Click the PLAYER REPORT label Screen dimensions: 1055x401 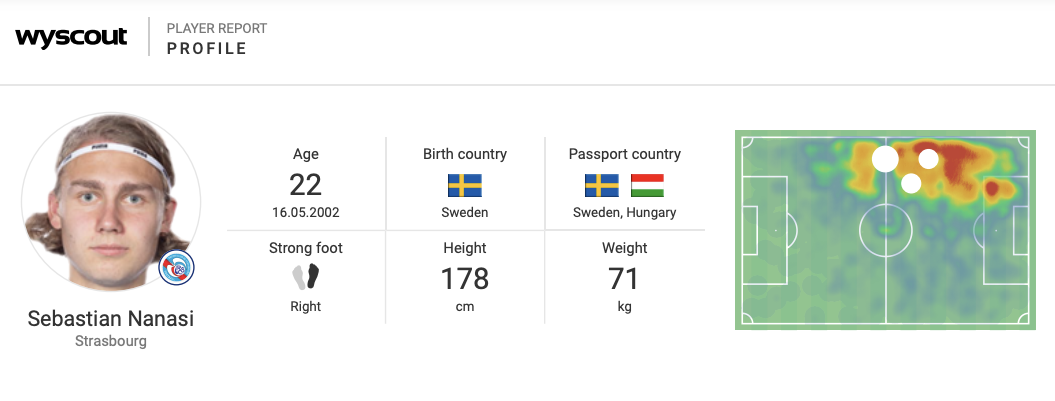click(x=217, y=29)
